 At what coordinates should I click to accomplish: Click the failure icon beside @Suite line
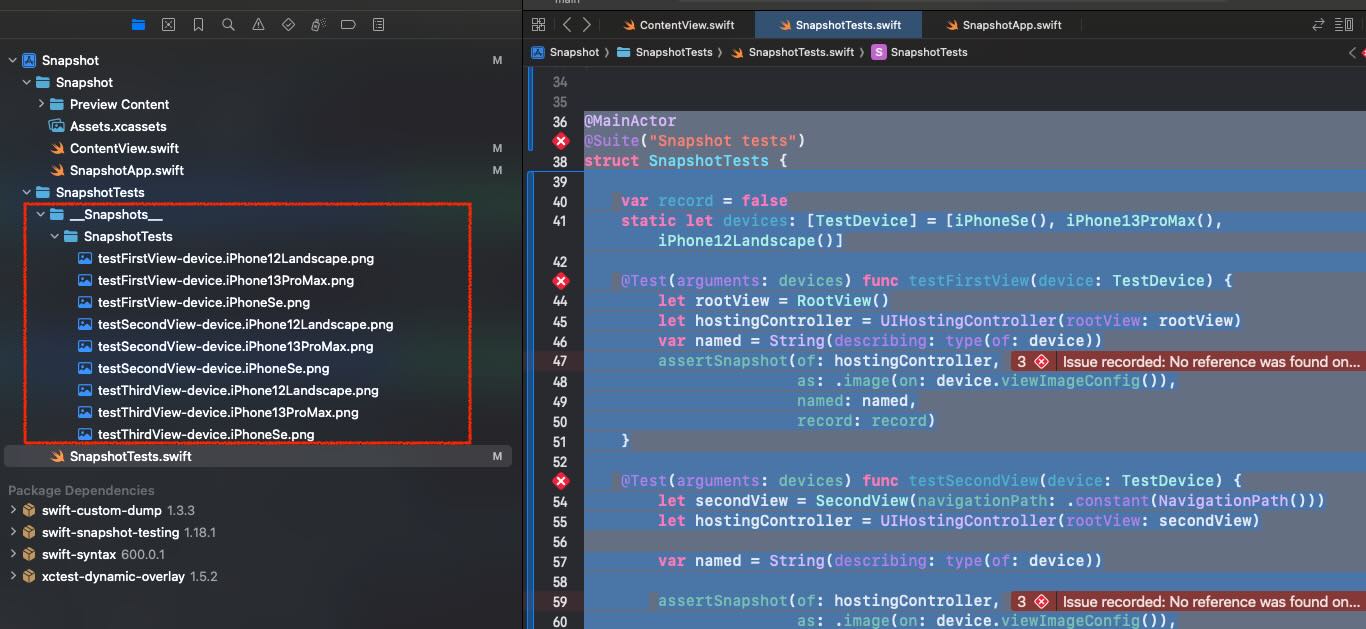560,141
